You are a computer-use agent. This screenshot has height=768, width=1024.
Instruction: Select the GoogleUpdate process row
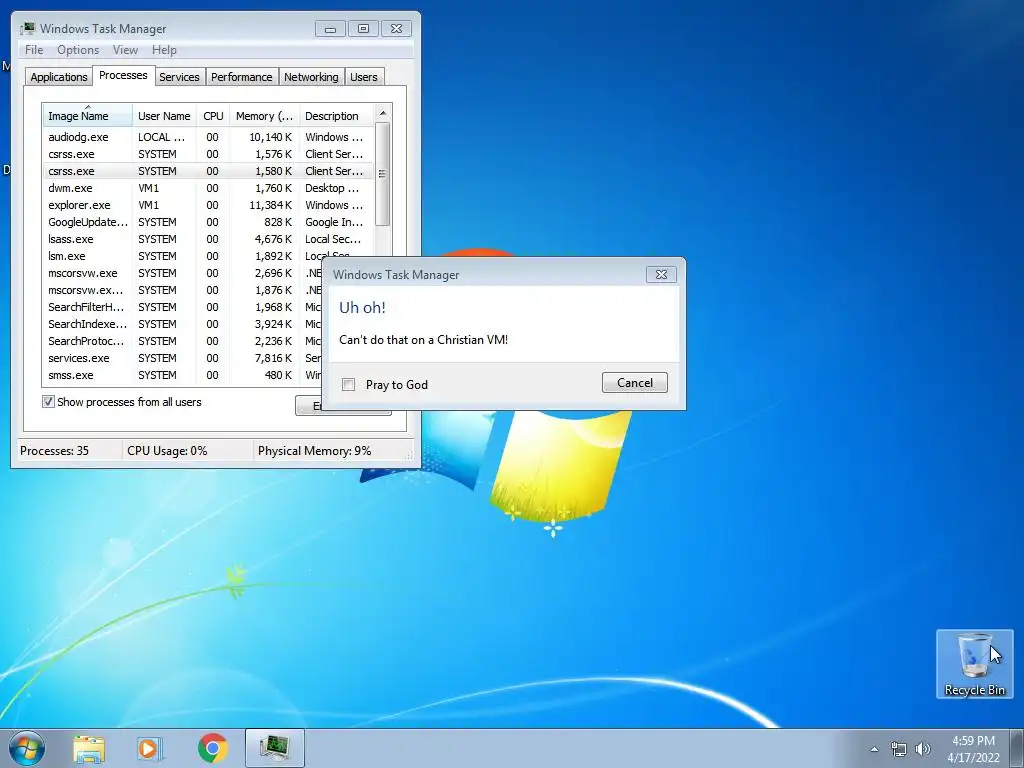[x=208, y=222]
